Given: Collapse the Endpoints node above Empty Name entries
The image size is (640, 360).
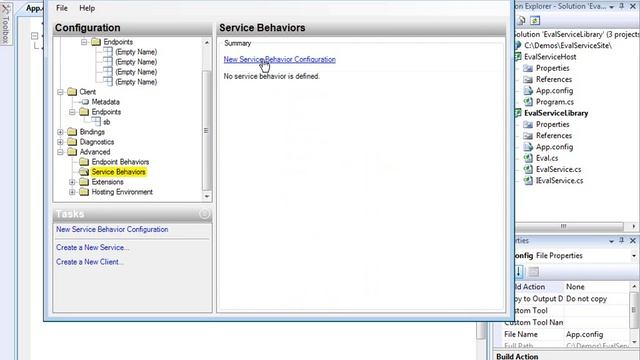Looking at the screenshot, I should (84, 42).
